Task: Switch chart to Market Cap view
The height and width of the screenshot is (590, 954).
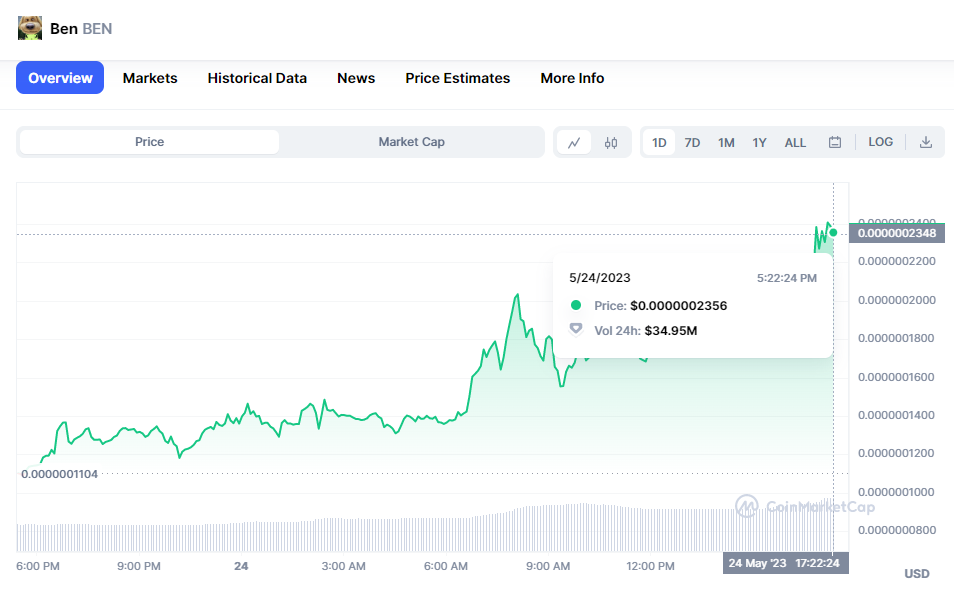Action: pyautogui.click(x=411, y=142)
